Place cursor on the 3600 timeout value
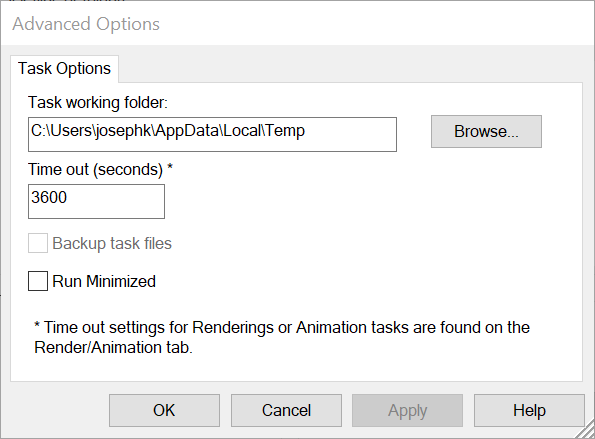 49,197
